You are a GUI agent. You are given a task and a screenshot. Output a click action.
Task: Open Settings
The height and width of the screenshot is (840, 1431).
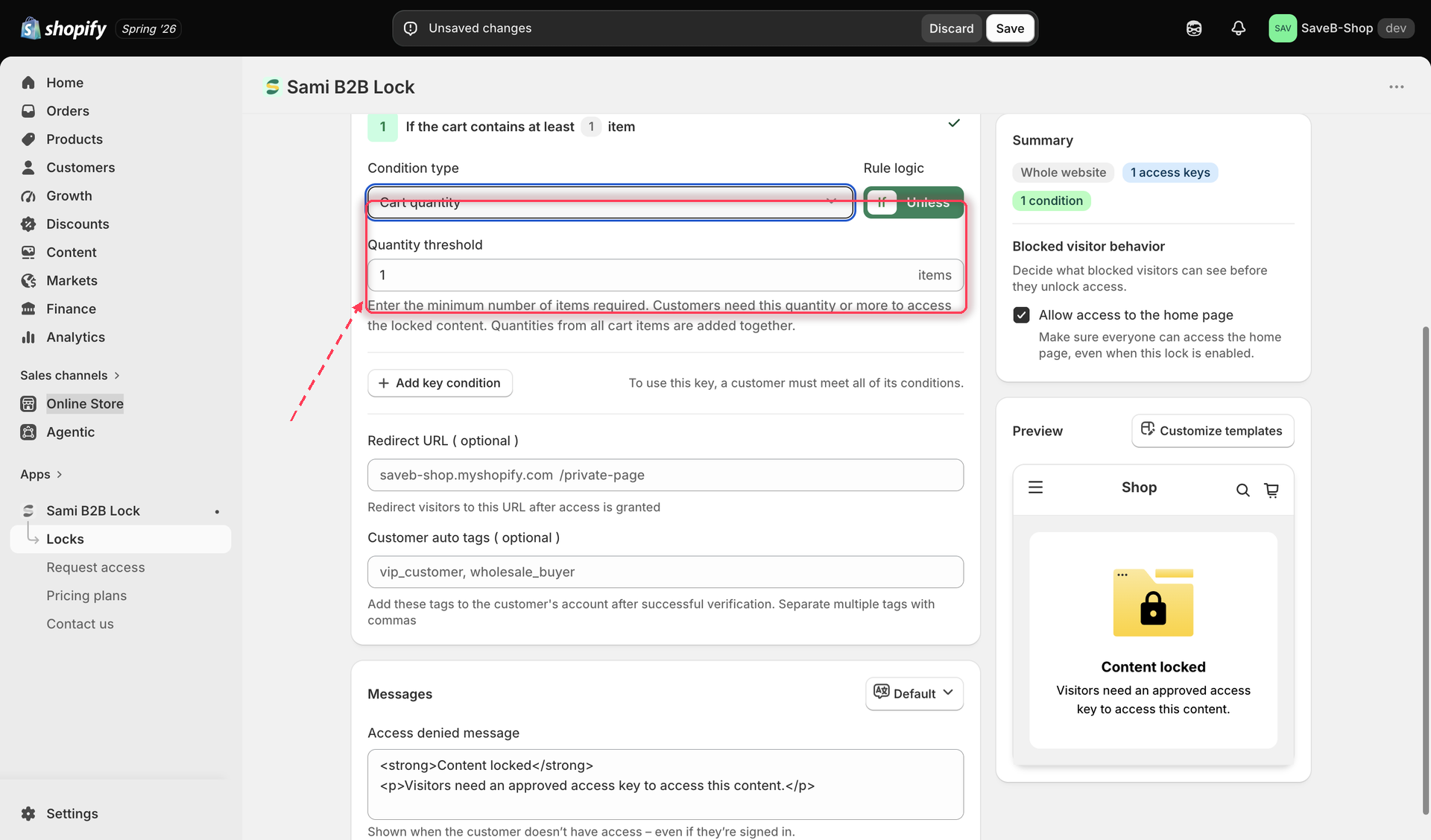(72, 814)
